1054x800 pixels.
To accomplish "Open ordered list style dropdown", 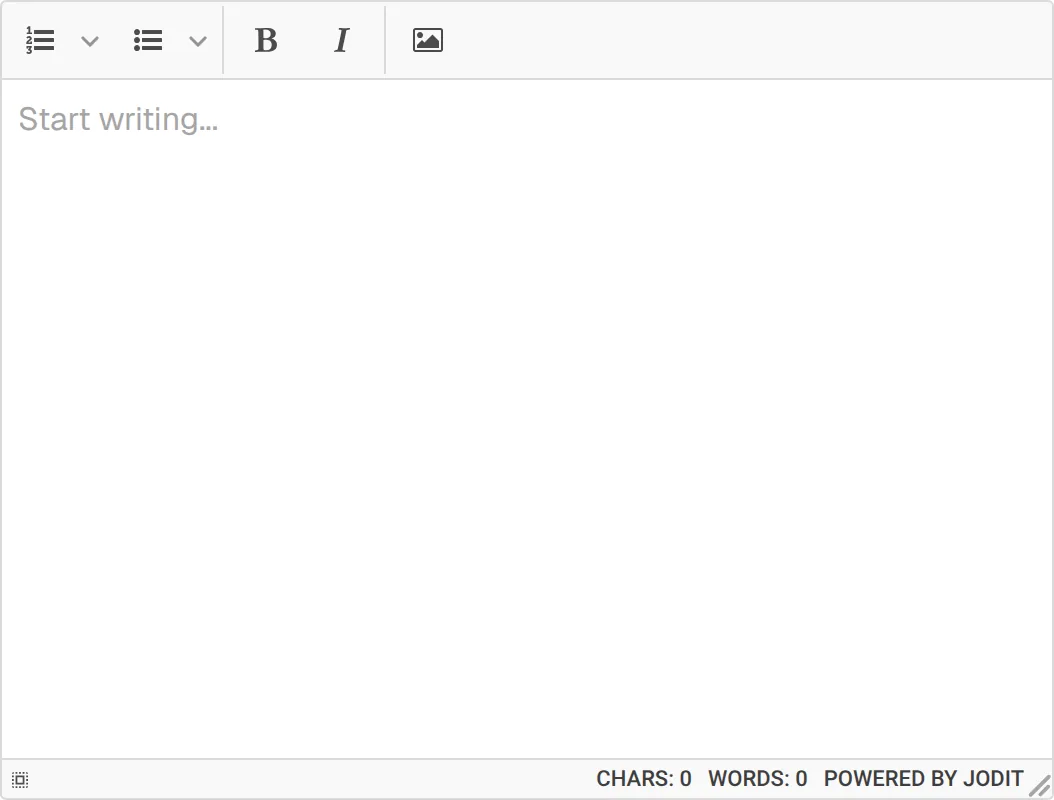I will (x=90, y=41).
